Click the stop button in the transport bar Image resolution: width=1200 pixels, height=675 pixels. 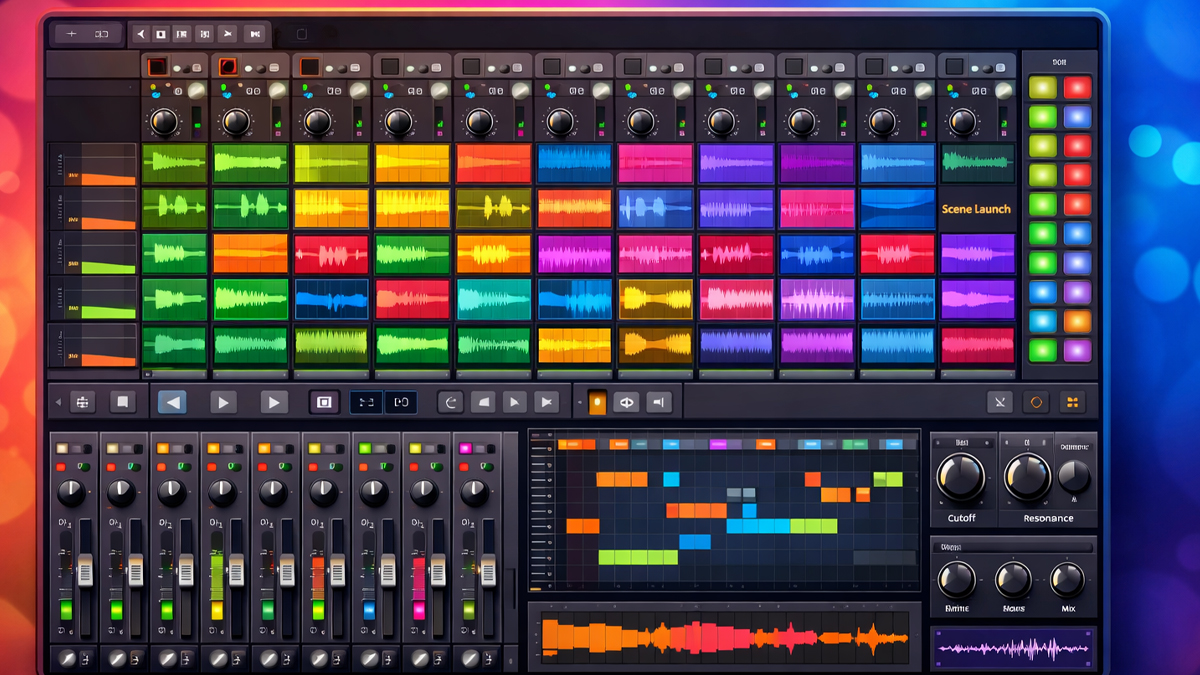[122, 402]
